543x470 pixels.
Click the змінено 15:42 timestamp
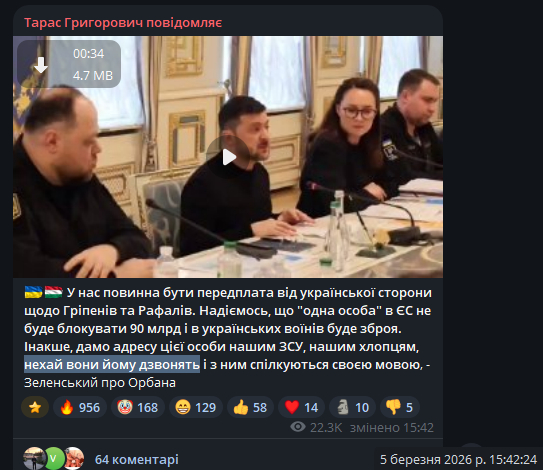392,427
